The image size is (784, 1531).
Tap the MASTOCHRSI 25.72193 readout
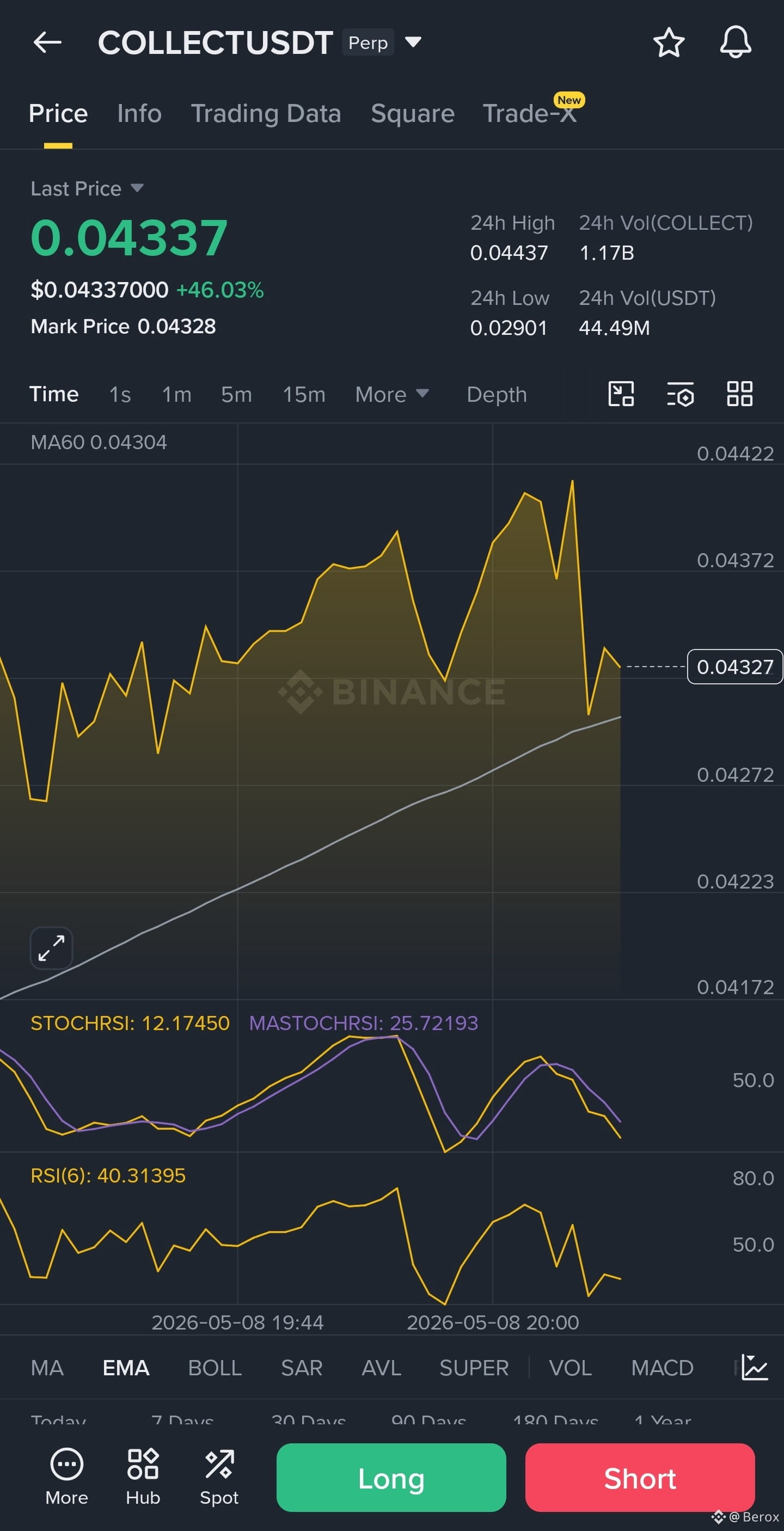coord(363,1023)
